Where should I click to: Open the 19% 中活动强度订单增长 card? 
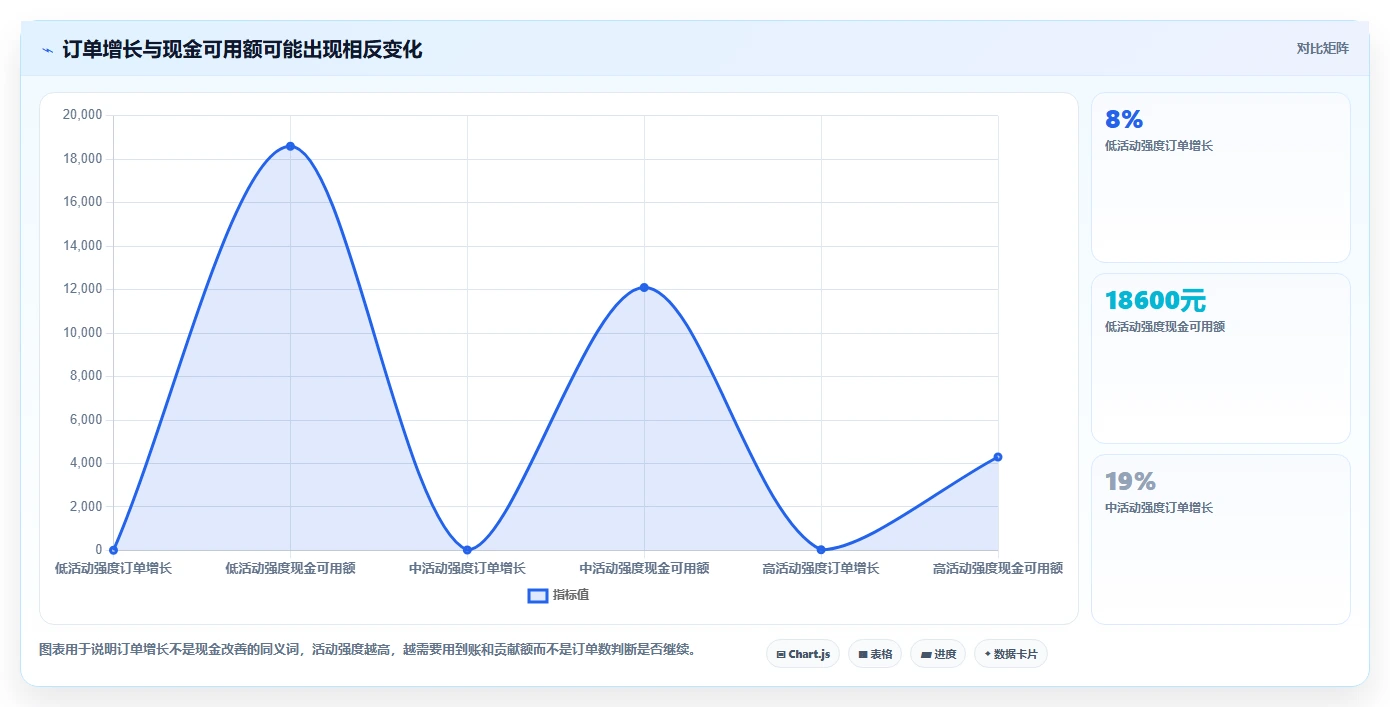click(1221, 540)
